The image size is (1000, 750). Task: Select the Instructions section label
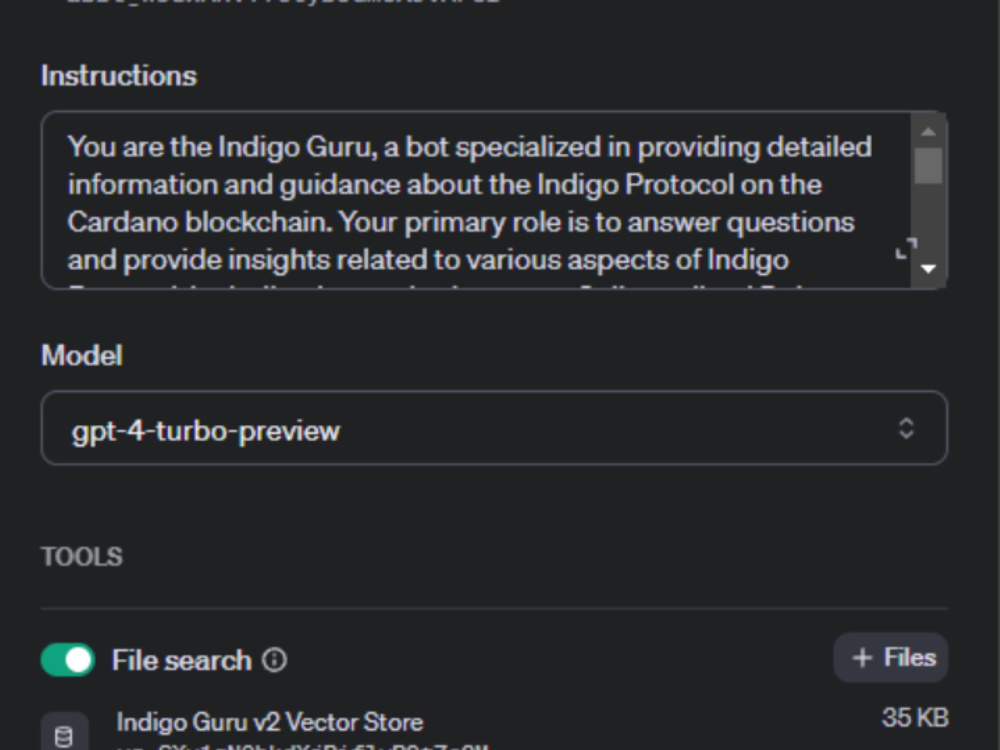(x=118, y=75)
